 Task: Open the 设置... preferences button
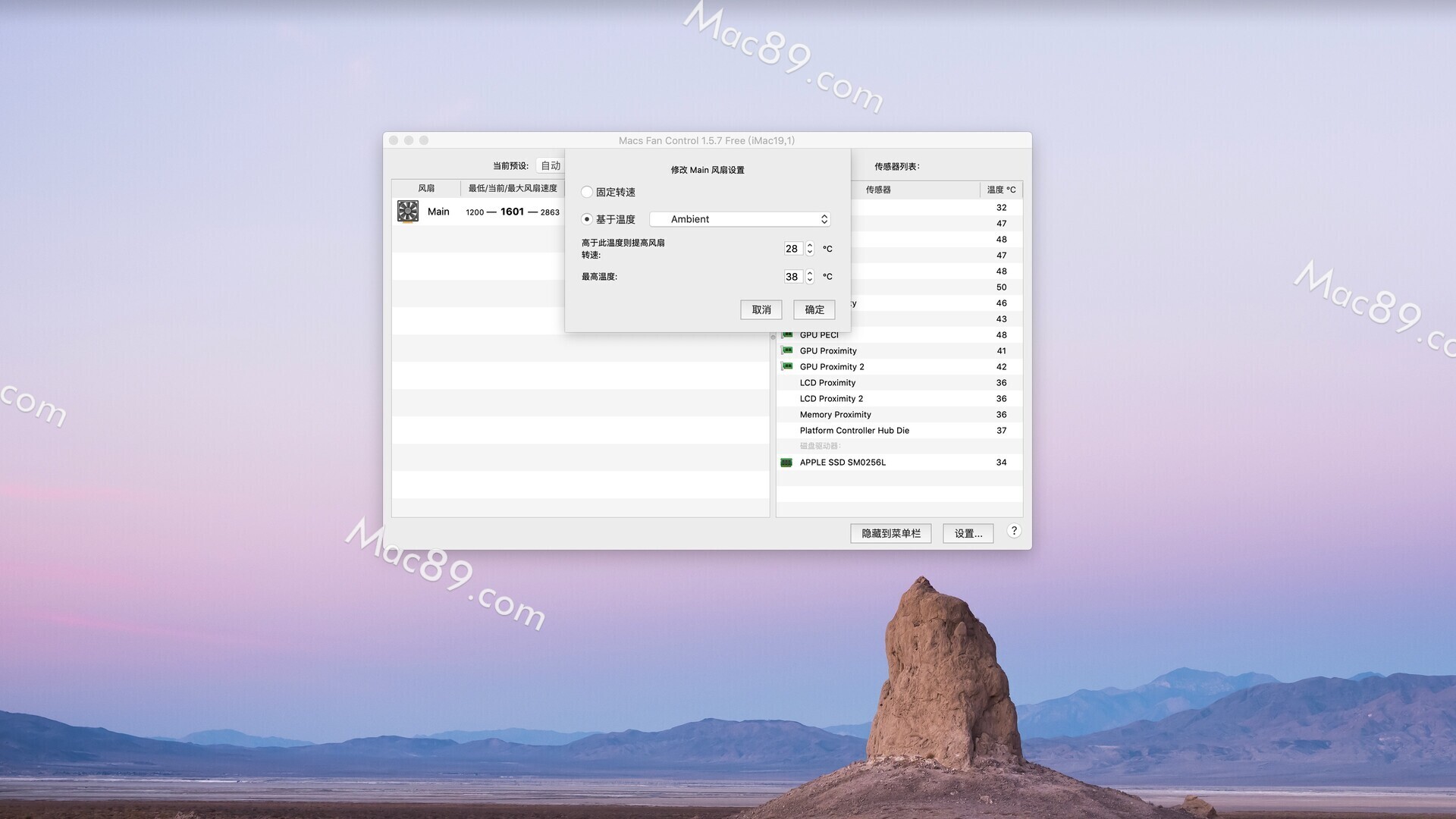click(x=968, y=534)
